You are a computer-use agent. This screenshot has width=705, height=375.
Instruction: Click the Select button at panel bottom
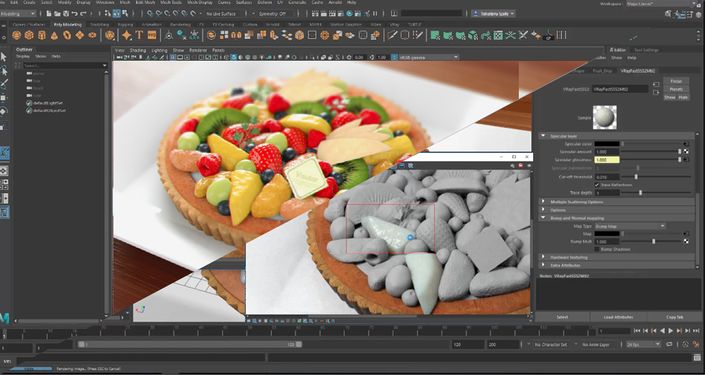coord(562,317)
